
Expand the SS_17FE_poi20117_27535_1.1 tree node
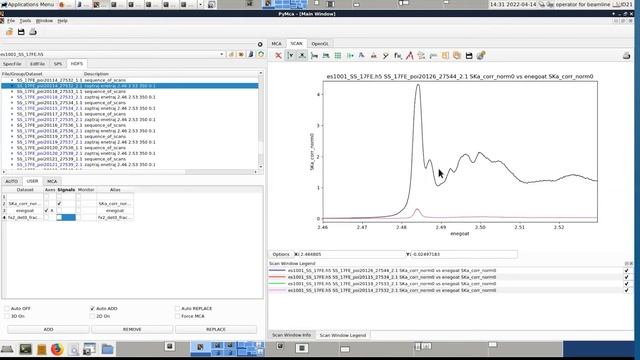pyautogui.click(x=12, y=114)
